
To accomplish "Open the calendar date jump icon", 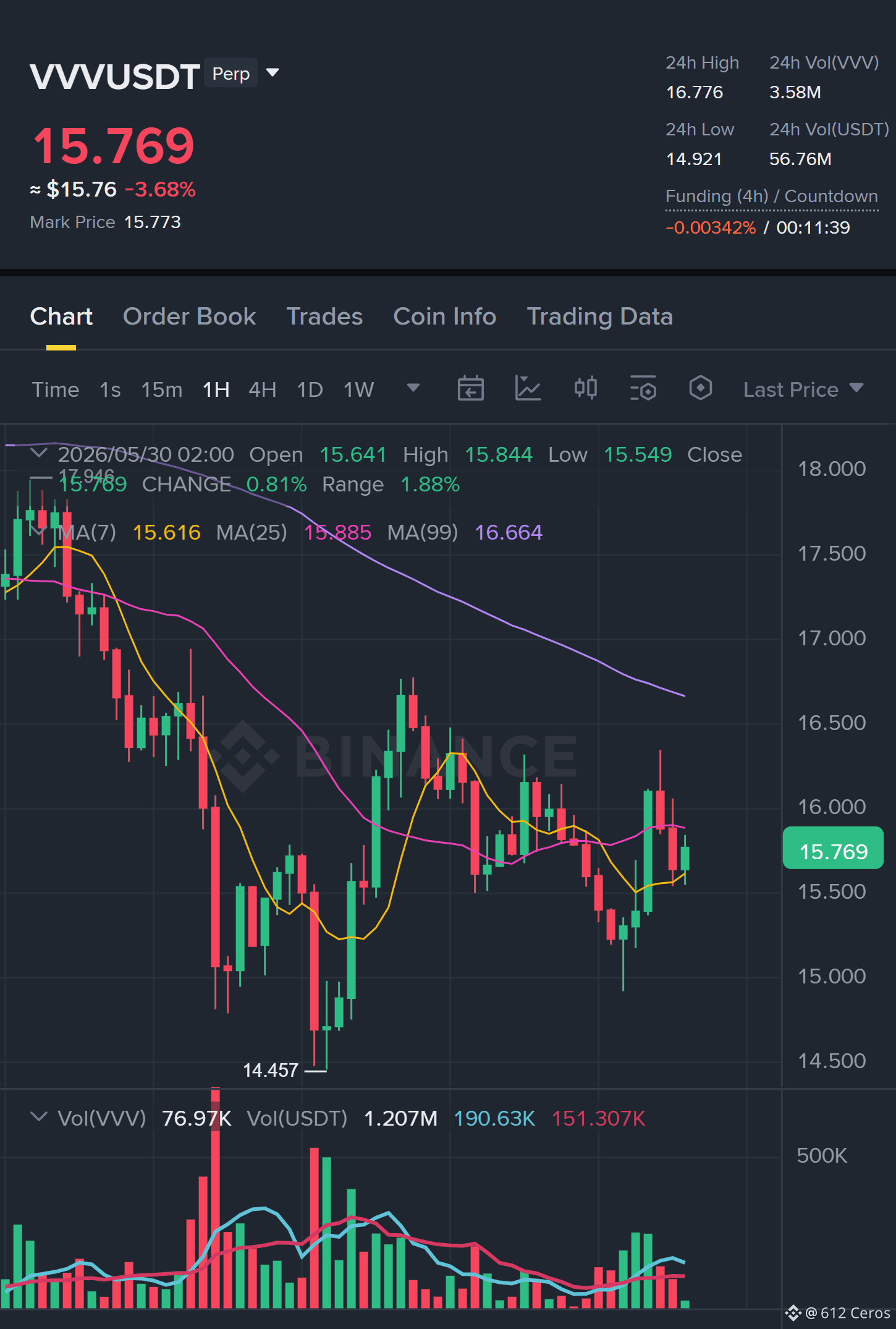I will tap(470, 389).
